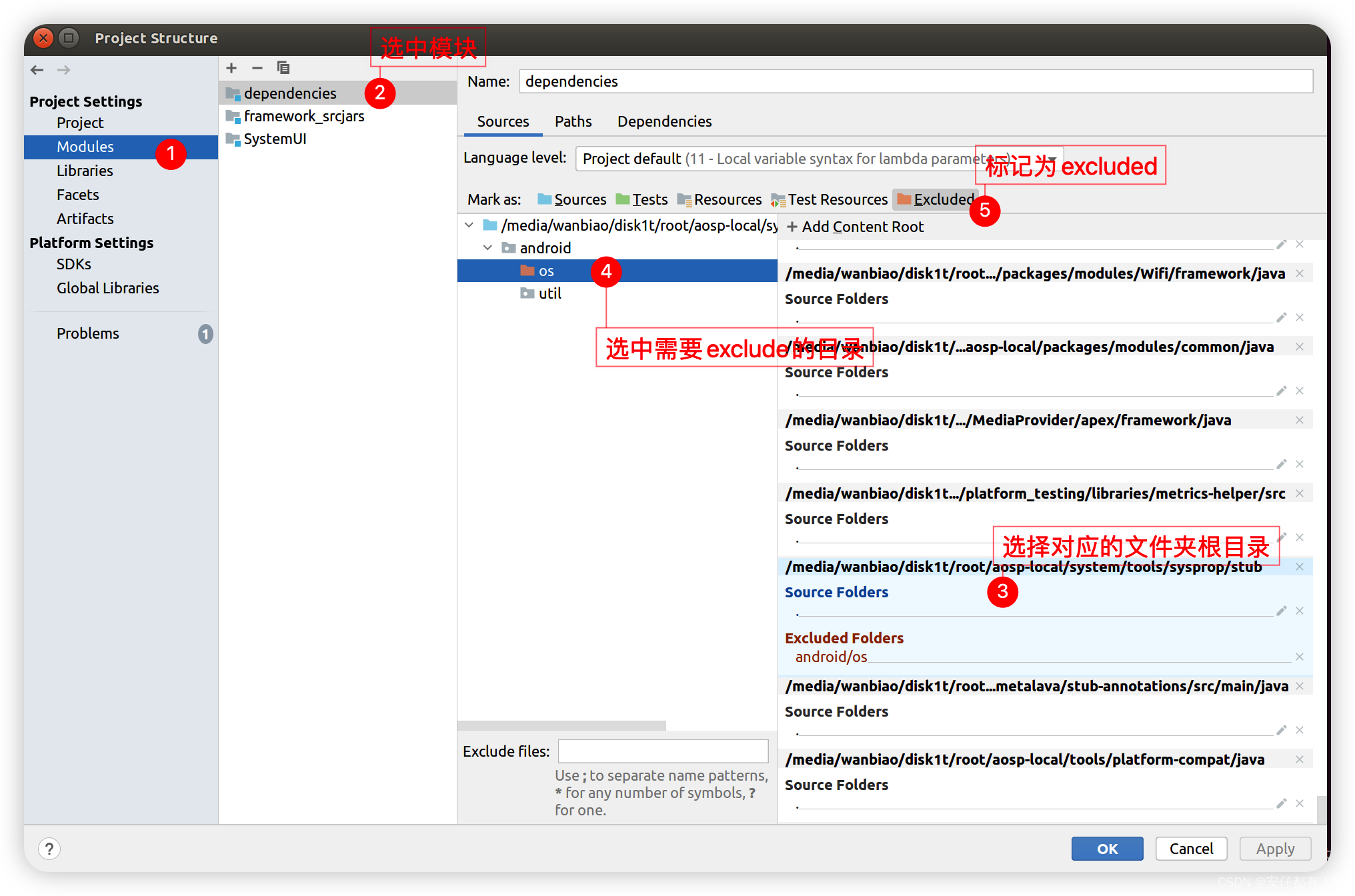Viewport: 1355px width, 896px height.
Task: Click the back navigation arrow
Action: 37,70
